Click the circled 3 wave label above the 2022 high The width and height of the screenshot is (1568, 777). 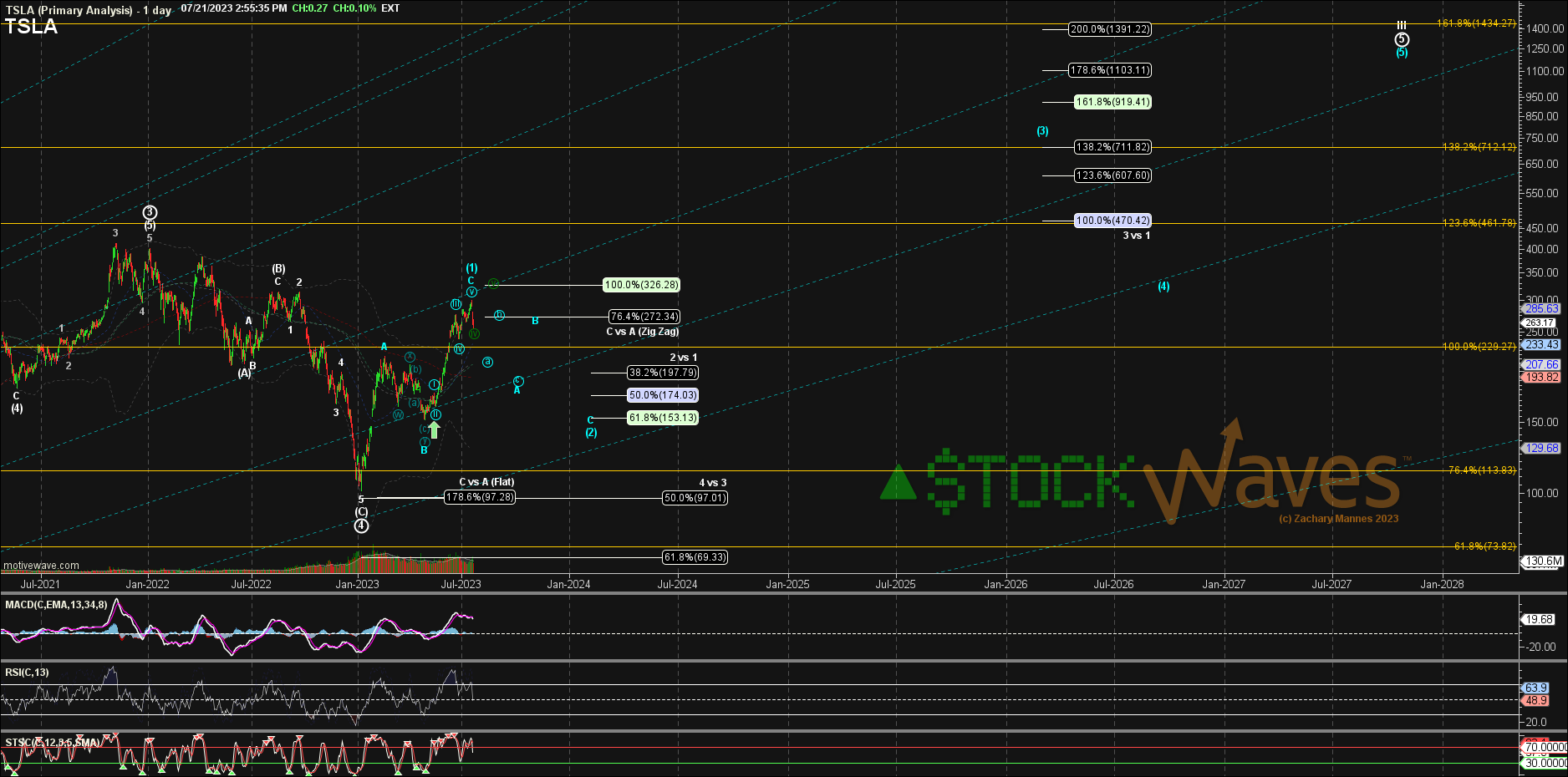[x=150, y=213]
